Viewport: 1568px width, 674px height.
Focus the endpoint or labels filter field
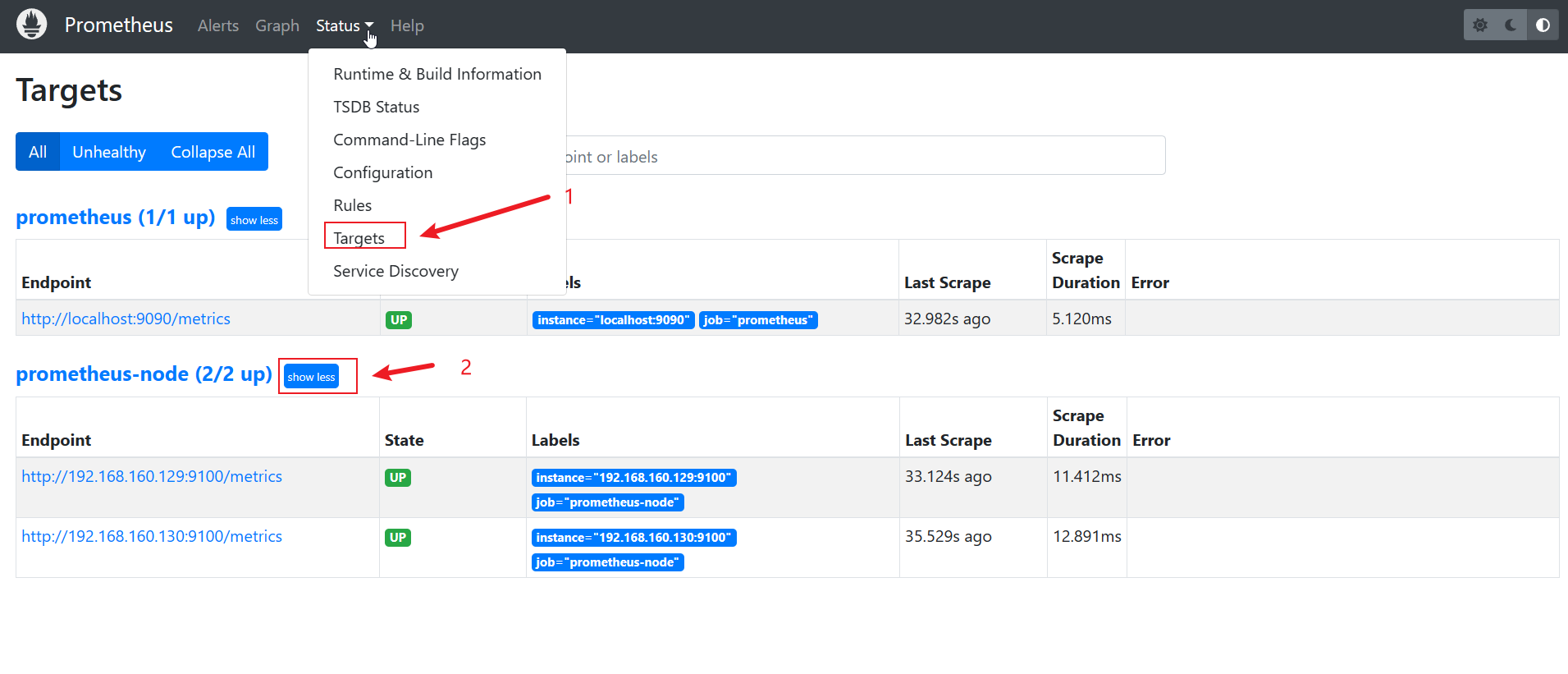(866, 156)
